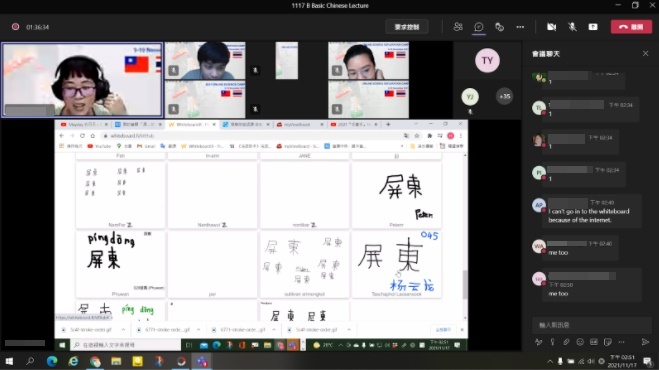Image resolution: width=659 pixels, height=370 pixels.
Task: Expand options for fourth downloaded stroke-order gif
Action: (349, 330)
